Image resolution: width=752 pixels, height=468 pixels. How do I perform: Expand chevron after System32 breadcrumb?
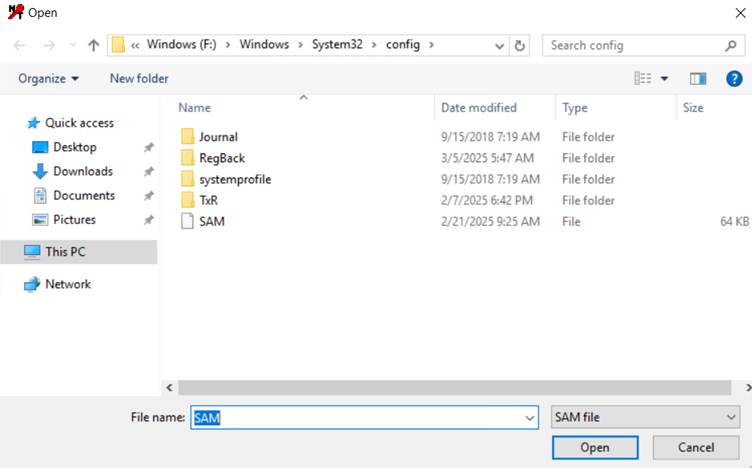click(x=374, y=45)
